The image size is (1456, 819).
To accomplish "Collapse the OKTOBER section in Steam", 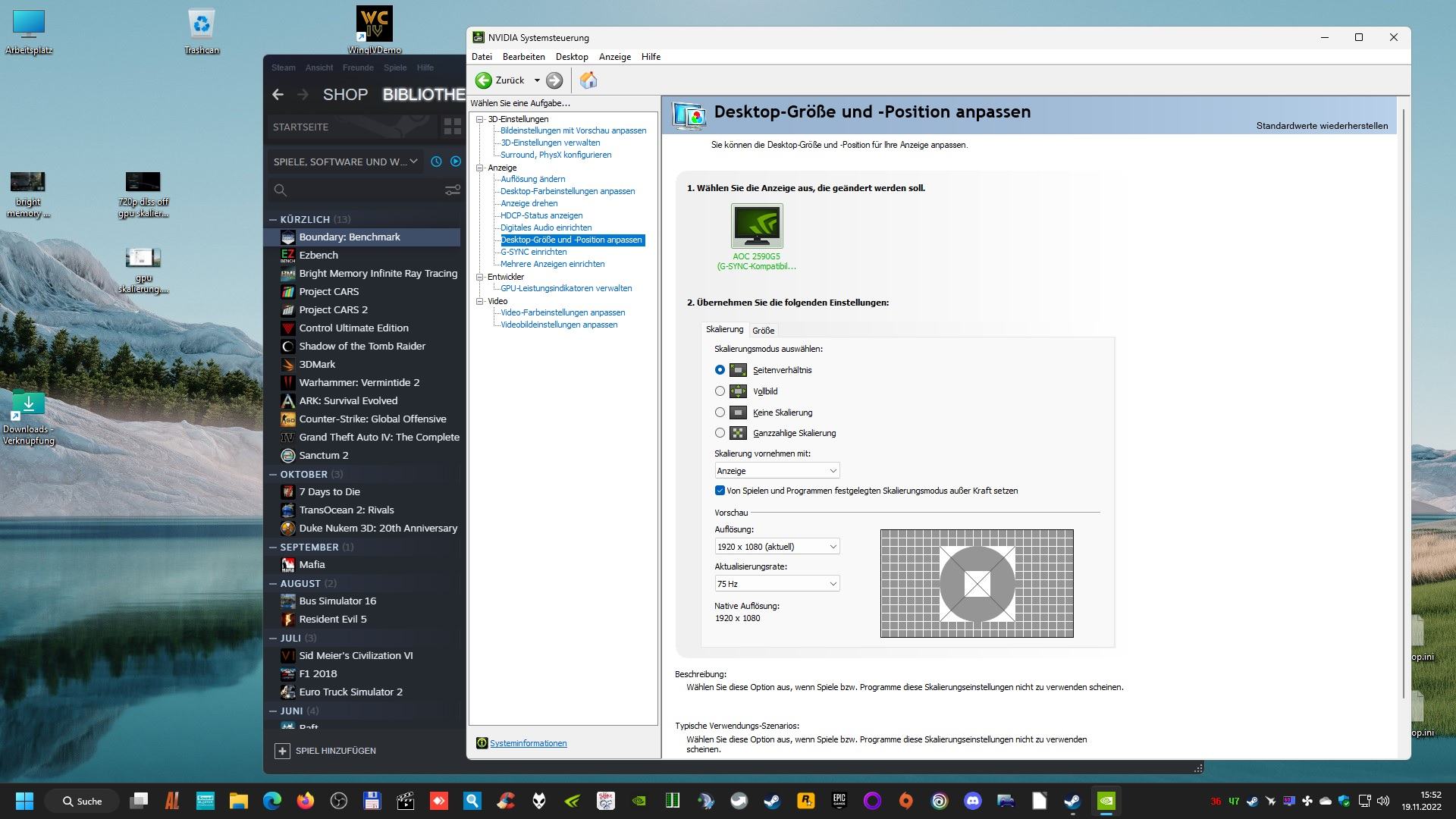I will pos(273,474).
